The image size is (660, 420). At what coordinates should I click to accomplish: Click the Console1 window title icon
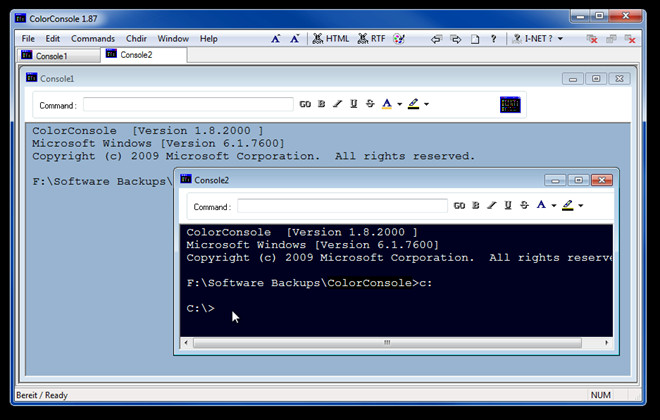coord(32,77)
